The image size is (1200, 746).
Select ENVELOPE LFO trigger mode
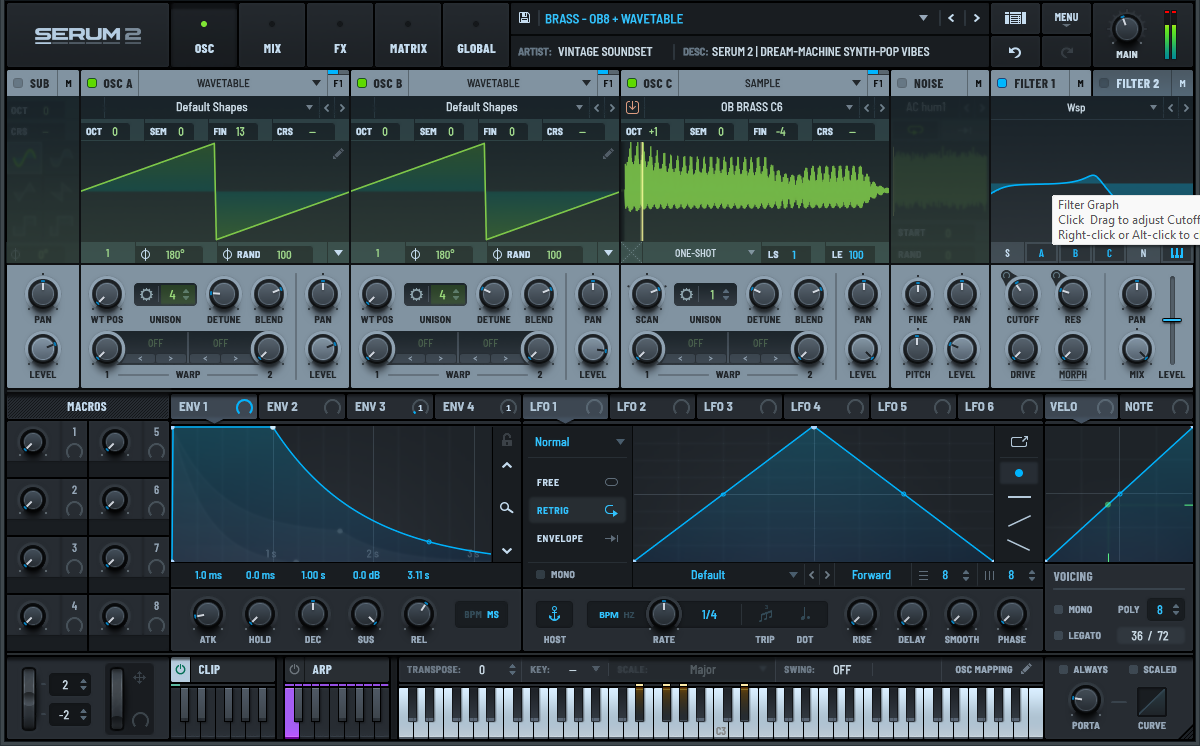[x=577, y=538]
